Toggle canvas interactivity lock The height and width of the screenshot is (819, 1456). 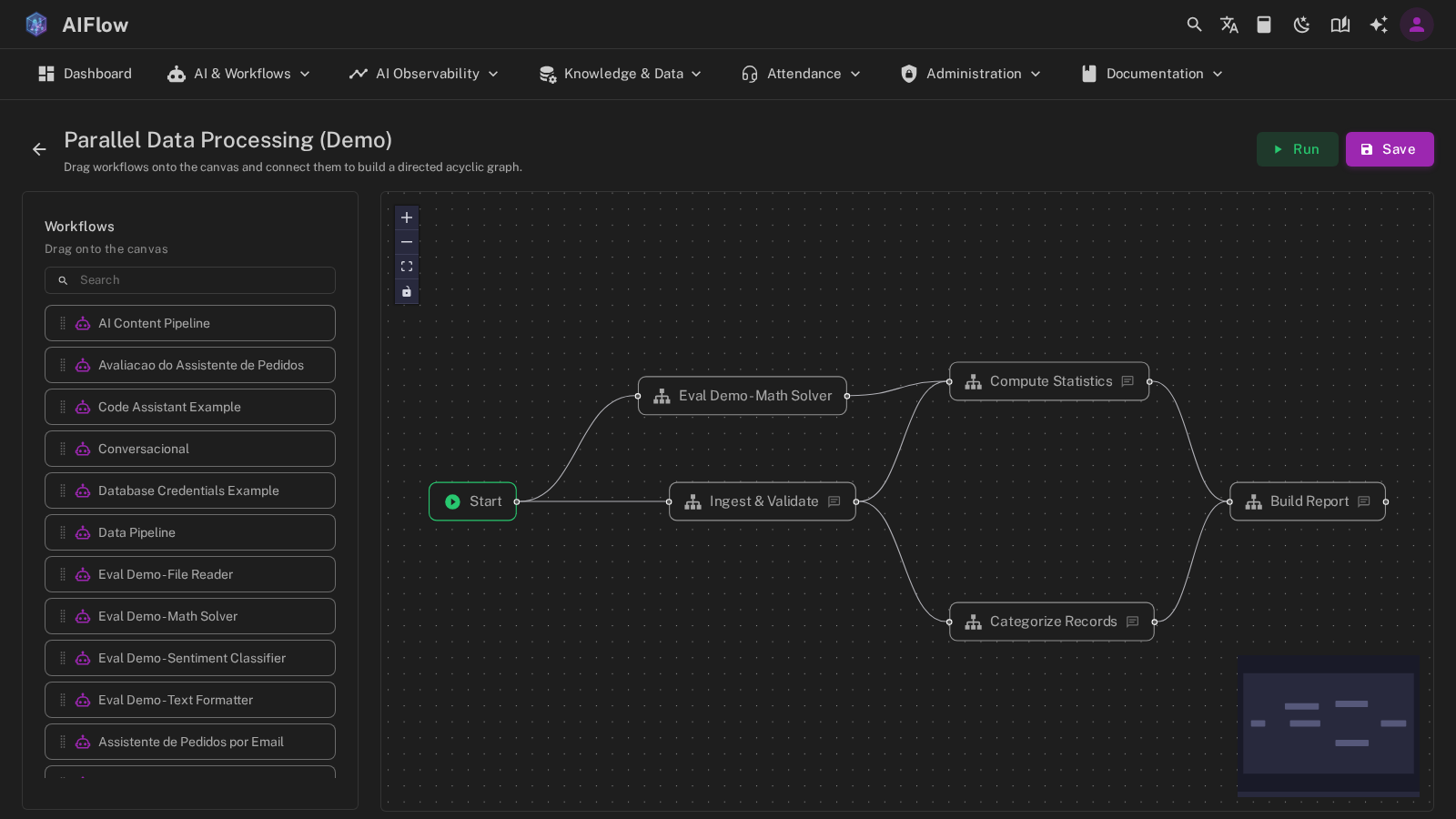click(407, 291)
